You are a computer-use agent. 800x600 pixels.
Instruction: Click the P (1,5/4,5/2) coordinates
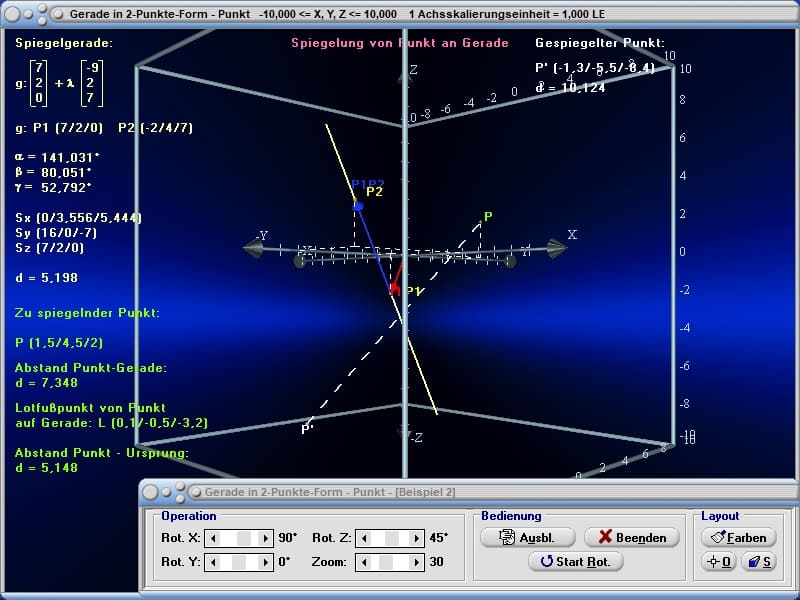pos(59,343)
